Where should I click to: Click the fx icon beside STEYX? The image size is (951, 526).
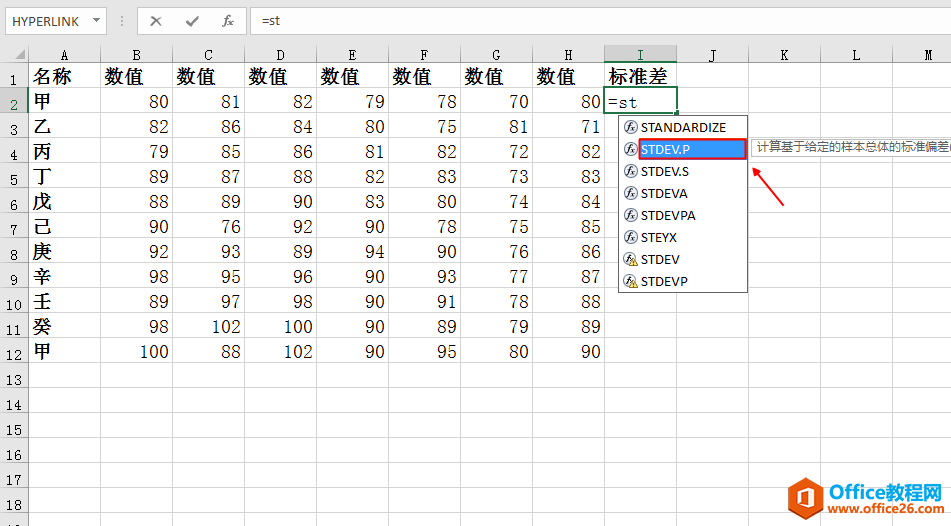pos(631,237)
